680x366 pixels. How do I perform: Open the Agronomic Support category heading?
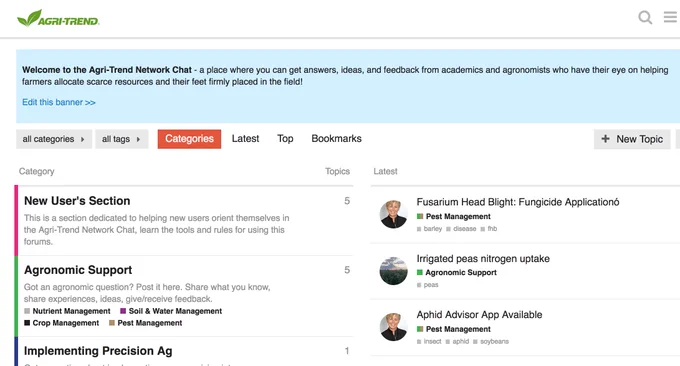point(78,270)
